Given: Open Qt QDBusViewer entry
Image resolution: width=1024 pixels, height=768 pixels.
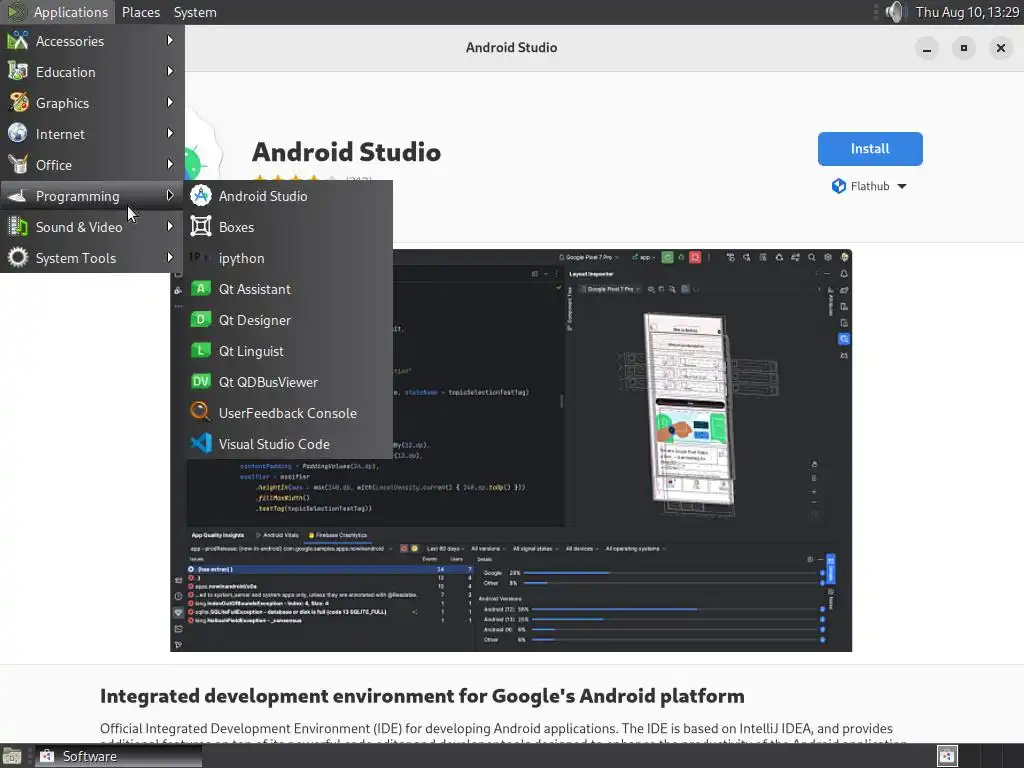Looking at the screenshot, I should point(288,382).
